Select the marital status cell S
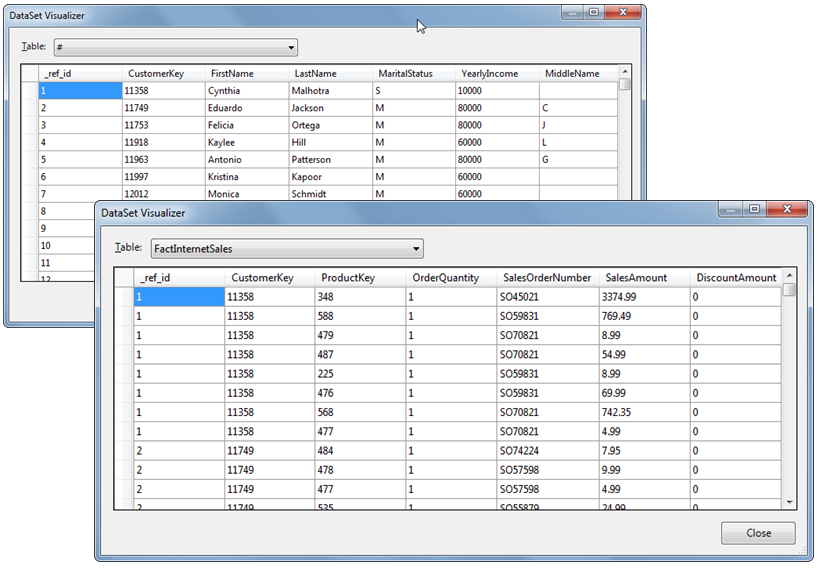Viewport: 821px width, 569px height. pos(414,91)
